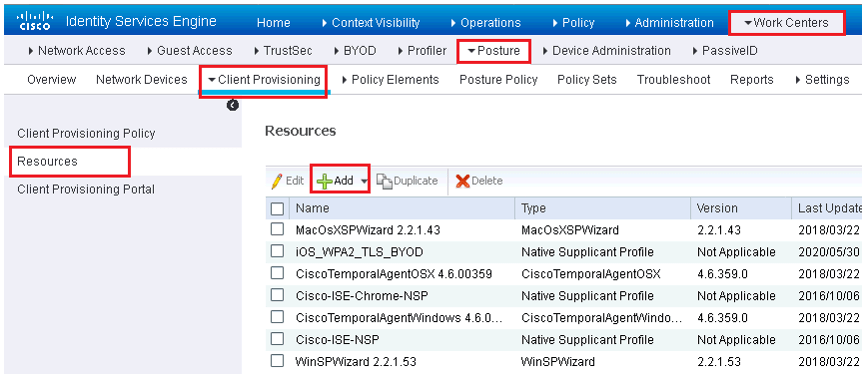Switch to the Posture Policy tab
The width and height of the screenshot is (865, 383).
[498, 79]
